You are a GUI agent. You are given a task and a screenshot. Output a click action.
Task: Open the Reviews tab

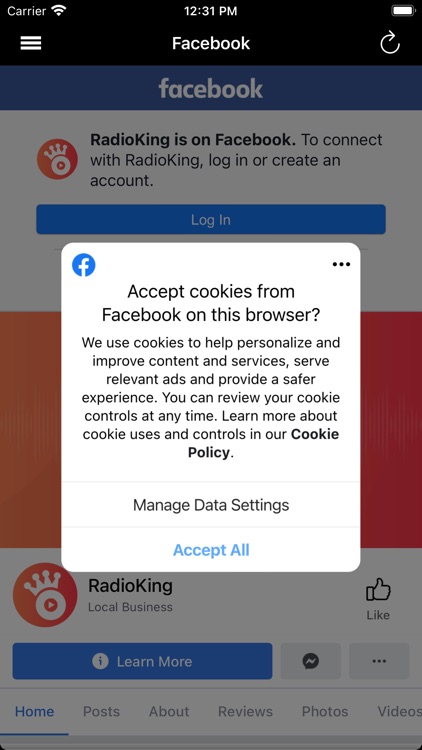click(245, 711)
